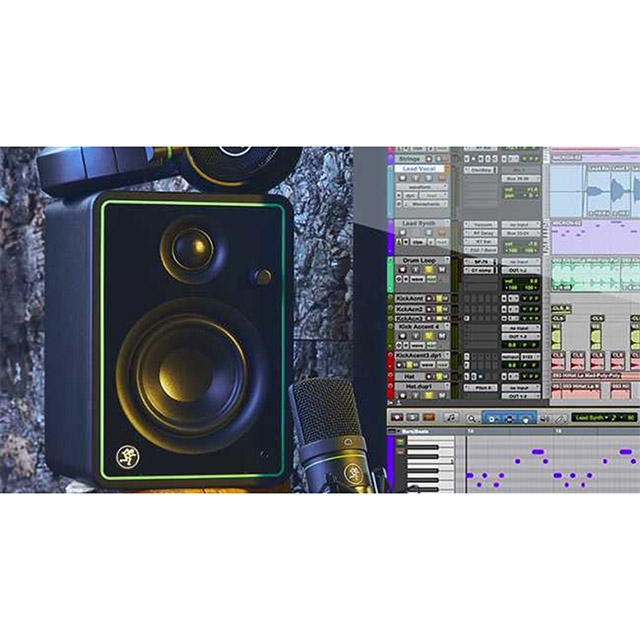Choose the Pencil tool in MIDI editor

click(x=557, y=416)
